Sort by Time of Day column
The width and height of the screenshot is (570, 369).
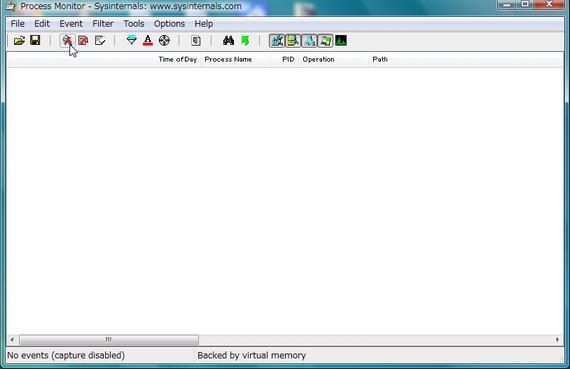104,59
